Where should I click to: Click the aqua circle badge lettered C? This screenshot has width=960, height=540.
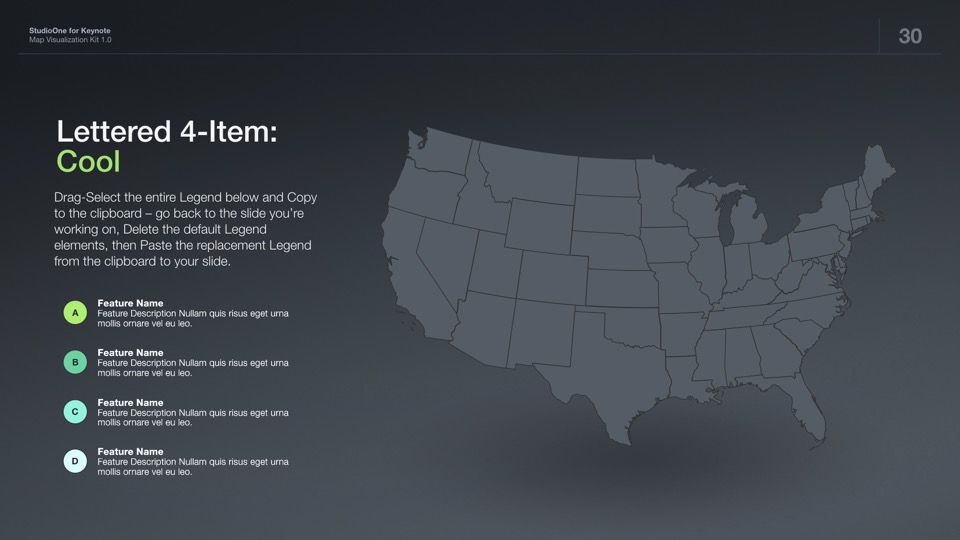click(75, 411)
